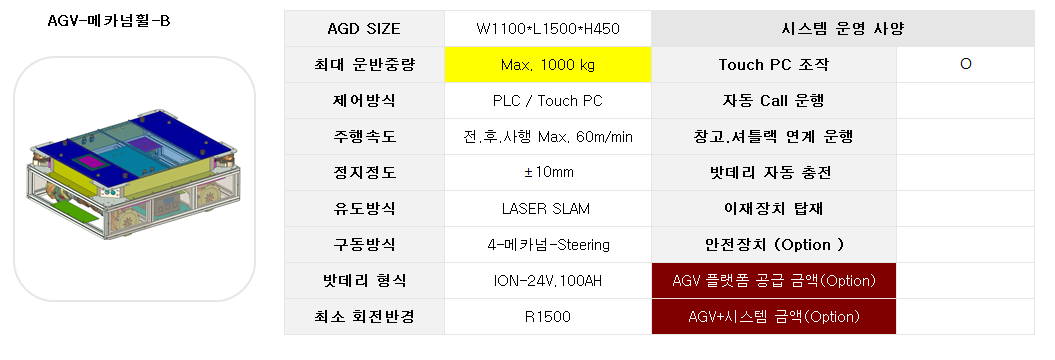This screenshot has width=1055, height=360.
Task: Click the 창고.셔틀랙 연계 운행 label
Action: click(774, 137)
